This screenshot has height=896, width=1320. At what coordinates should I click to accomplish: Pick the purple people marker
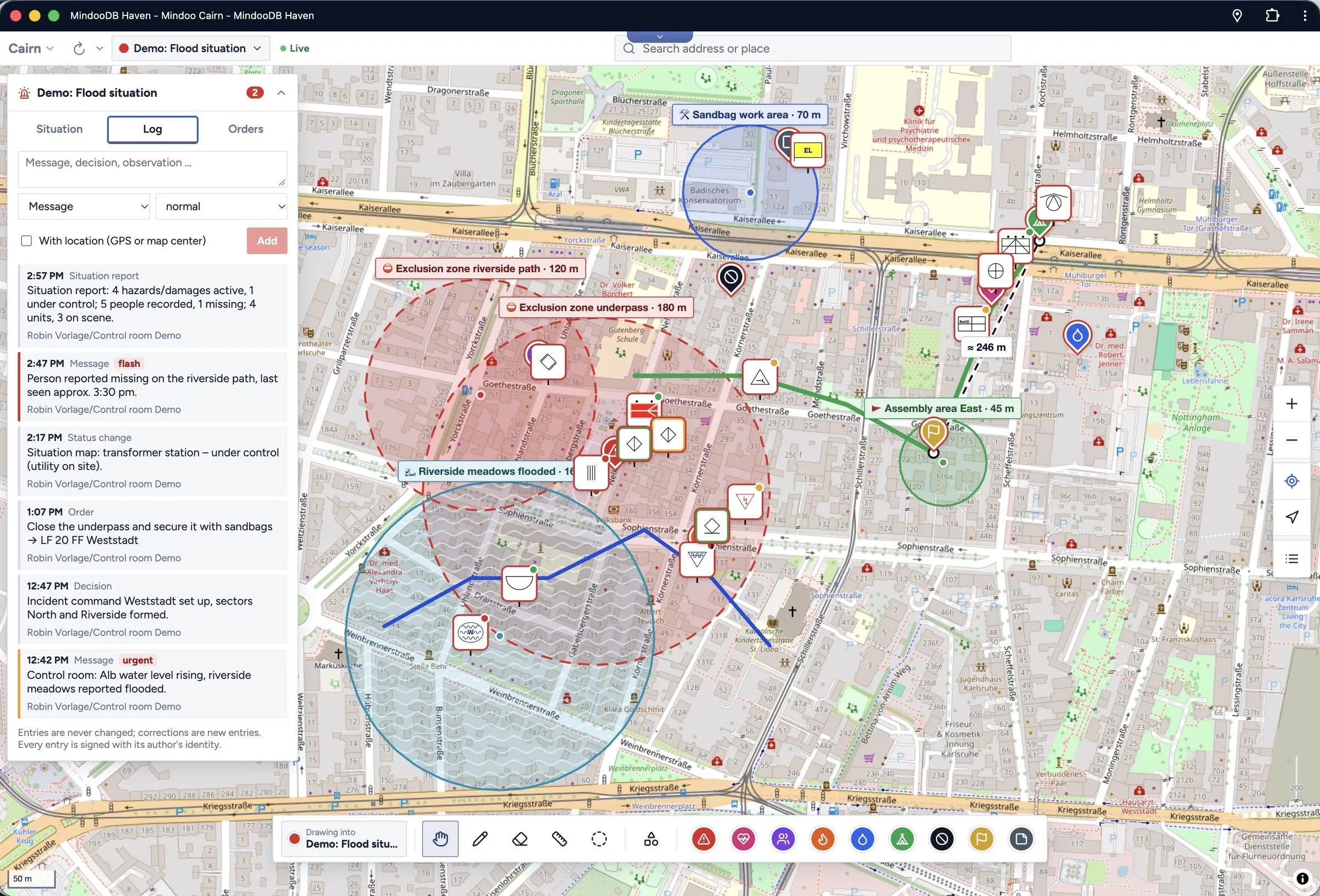click(x=783, y=839)
